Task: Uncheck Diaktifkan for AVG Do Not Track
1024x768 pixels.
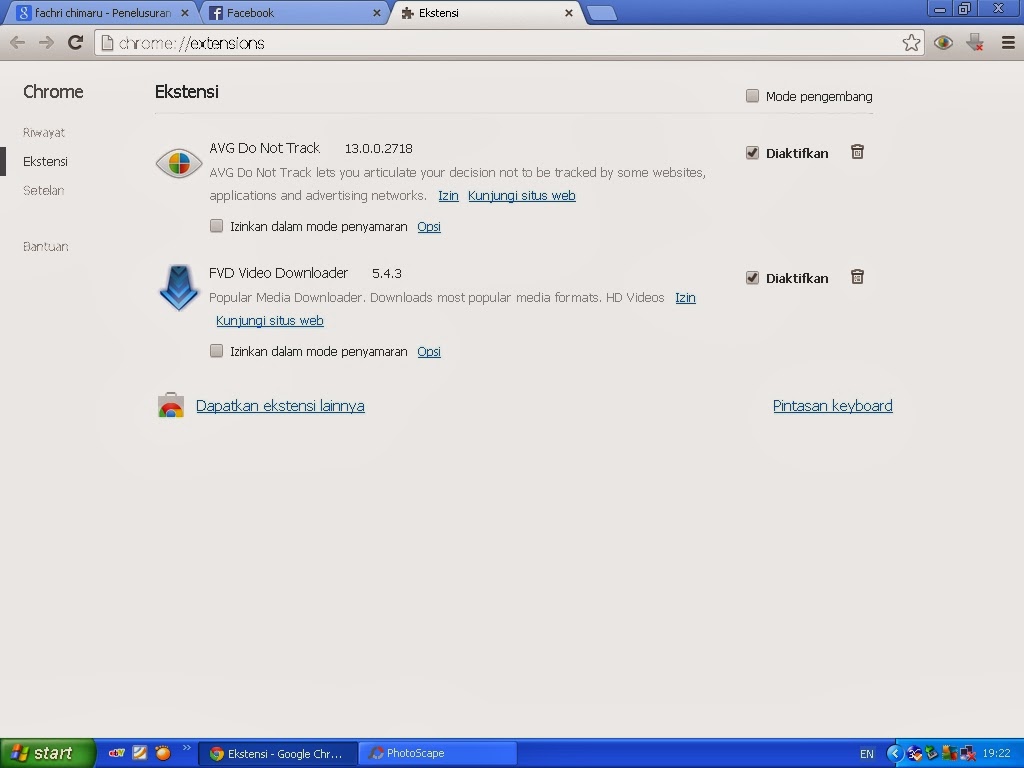Action: (752, 153)
